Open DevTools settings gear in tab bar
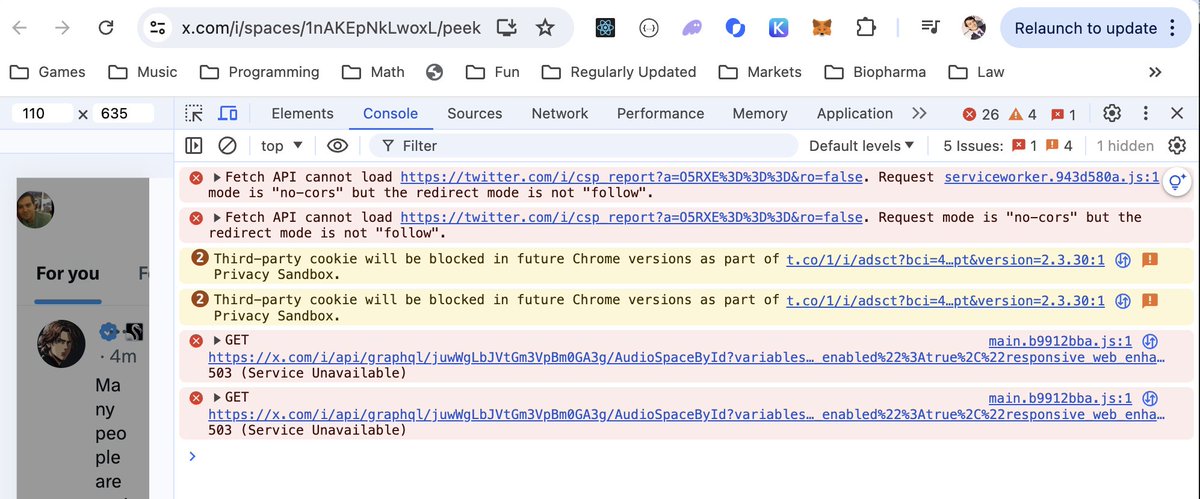The height and width of the screenshot is (499, 1200). pos(1112,113)
